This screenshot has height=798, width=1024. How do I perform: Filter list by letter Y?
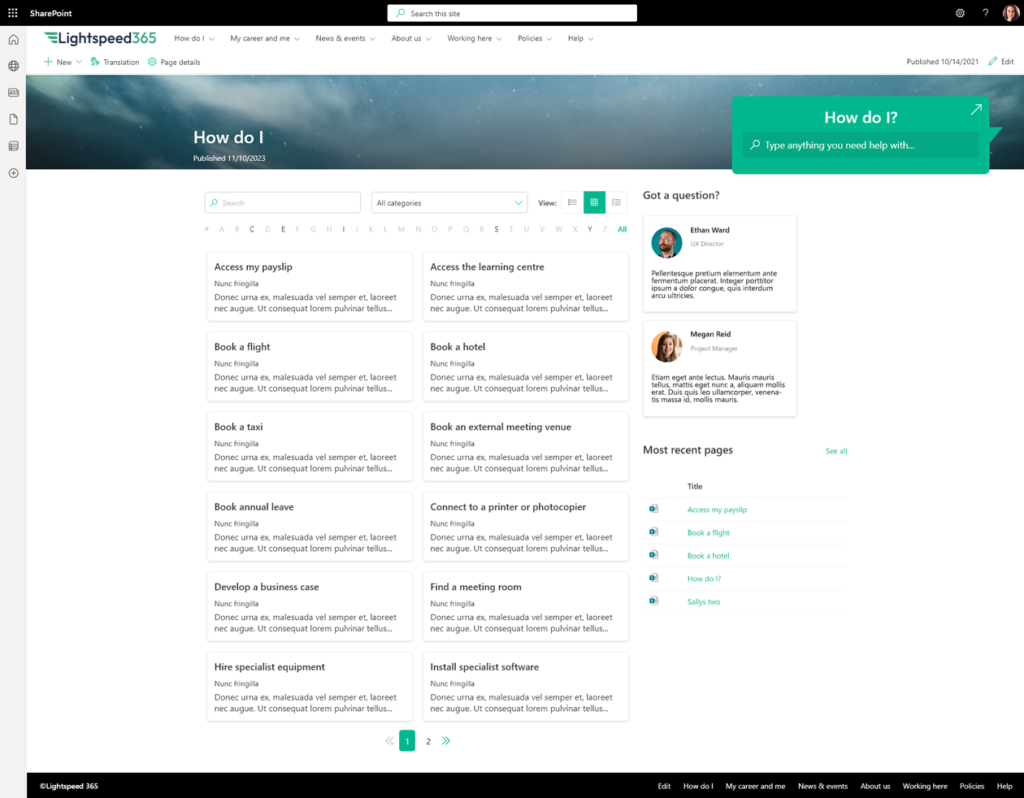tap(590, 229)
